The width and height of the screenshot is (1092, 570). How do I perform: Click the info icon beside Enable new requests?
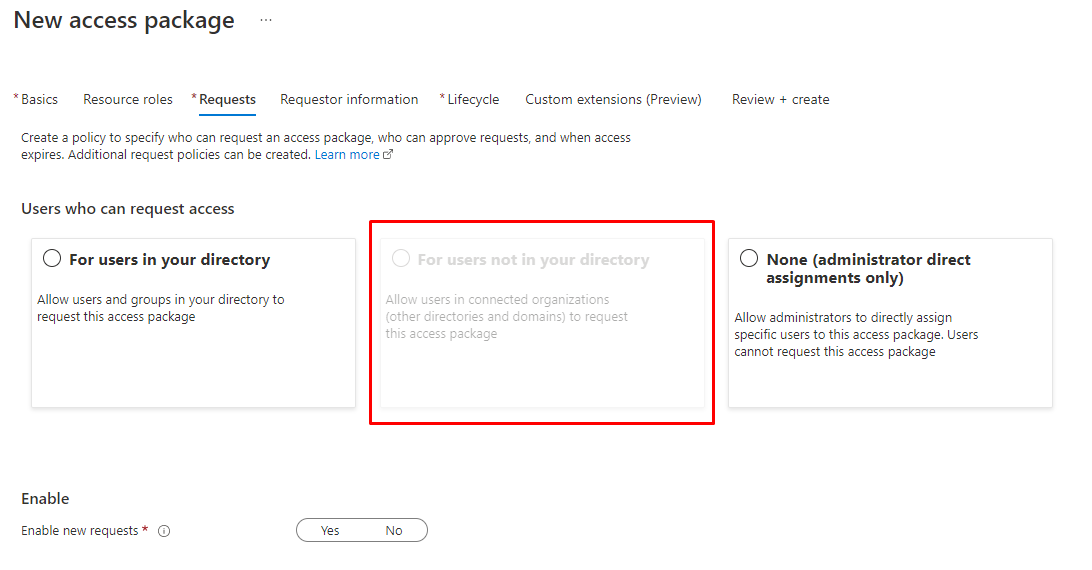click(164, 531)
